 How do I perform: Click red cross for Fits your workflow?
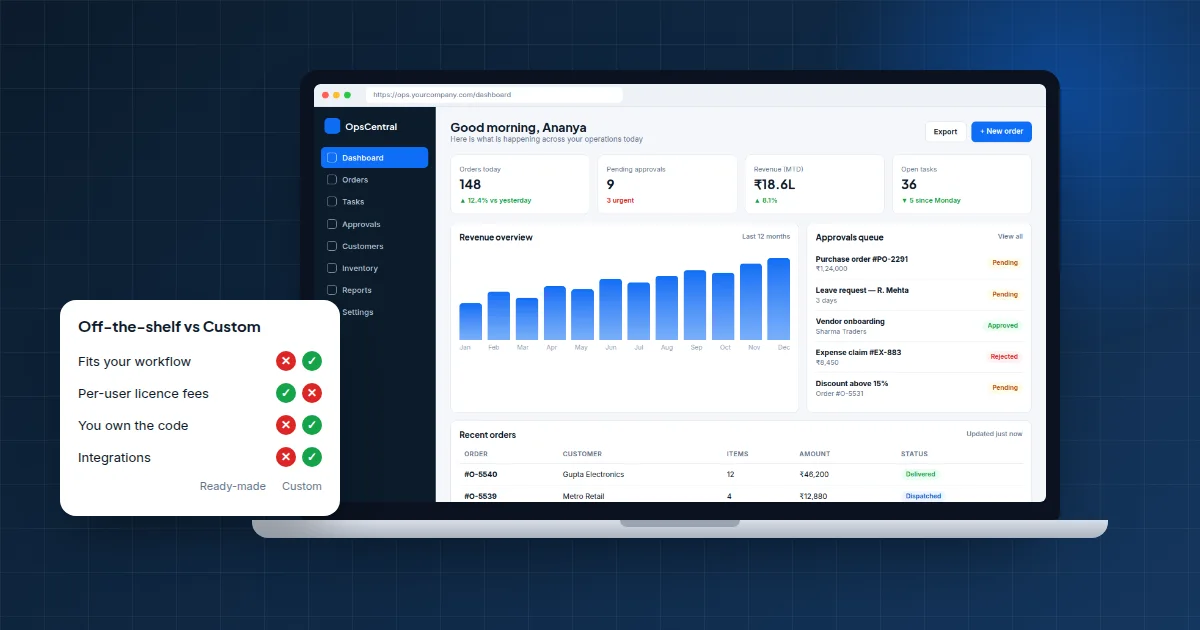[286, 361]
